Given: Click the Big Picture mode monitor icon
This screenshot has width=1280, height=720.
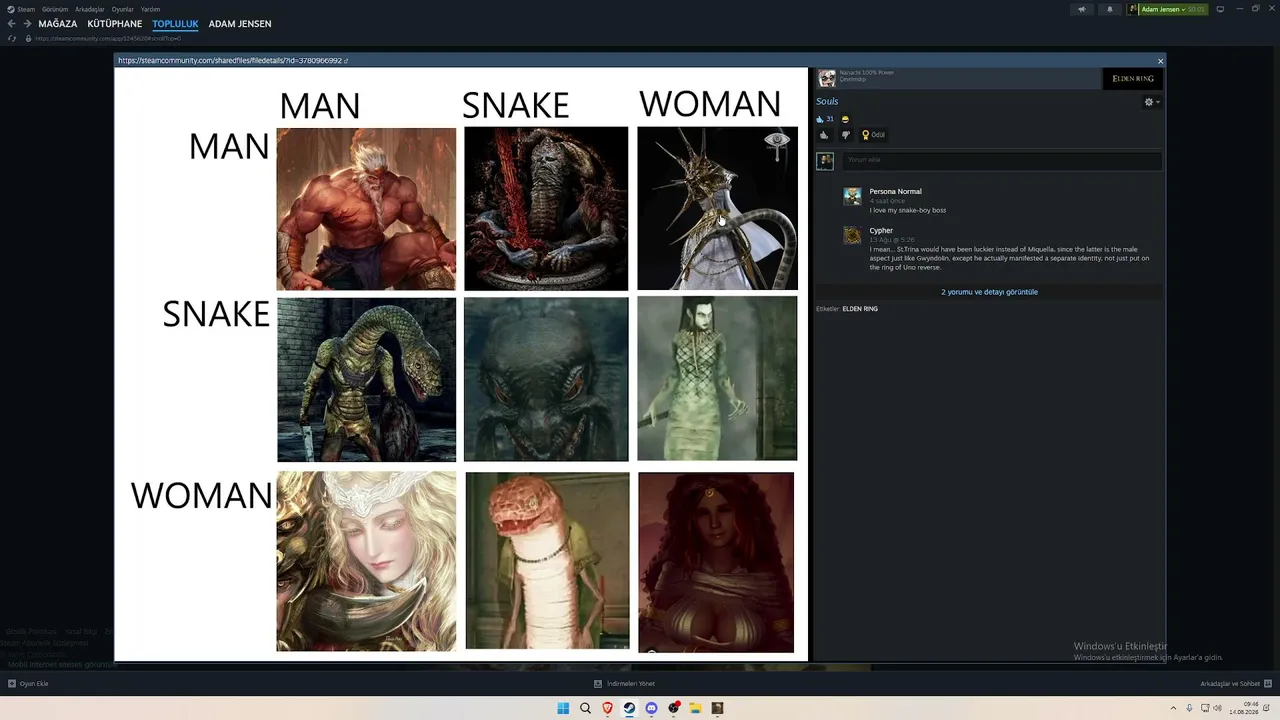Looking at the screenshot, I should pos(1220,9).
